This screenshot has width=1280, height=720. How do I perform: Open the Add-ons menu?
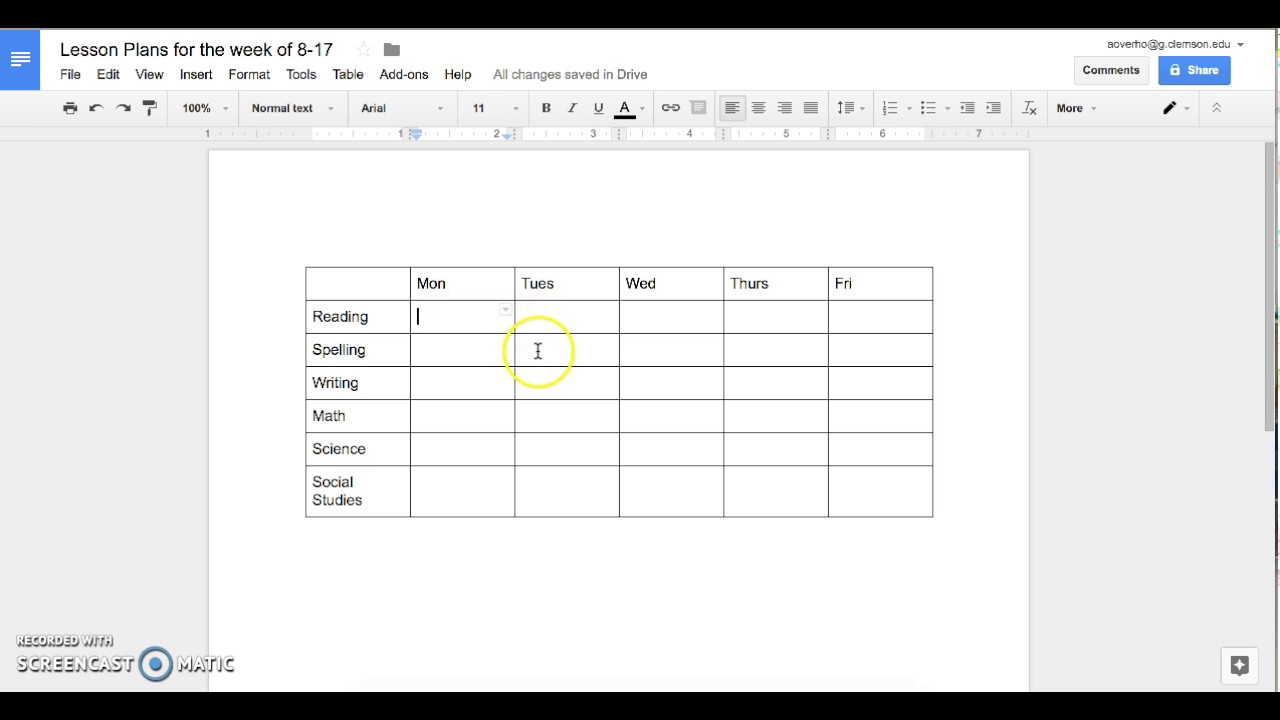(x=404, y=74)
